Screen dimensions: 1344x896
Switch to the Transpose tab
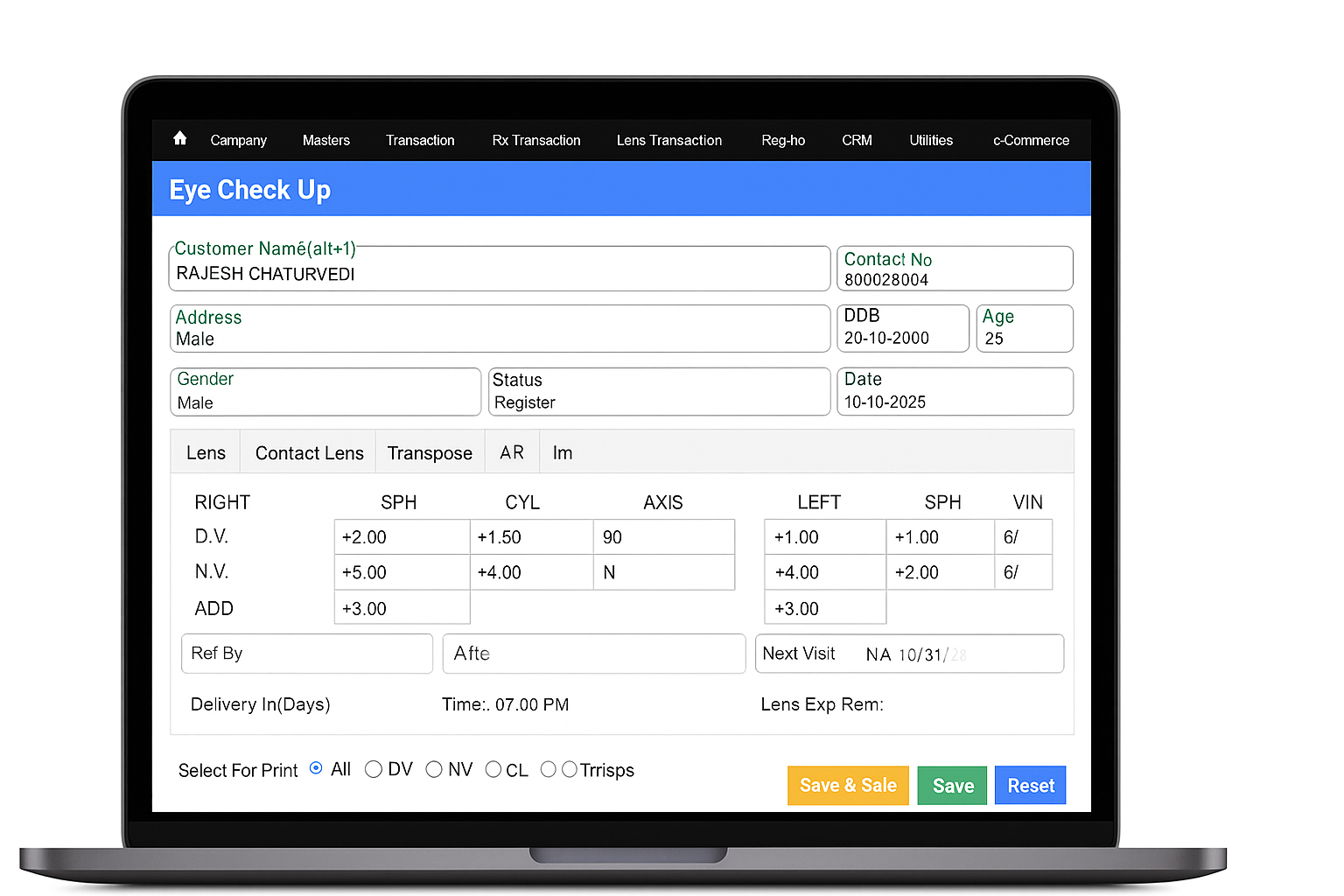(x=430, y=453)
